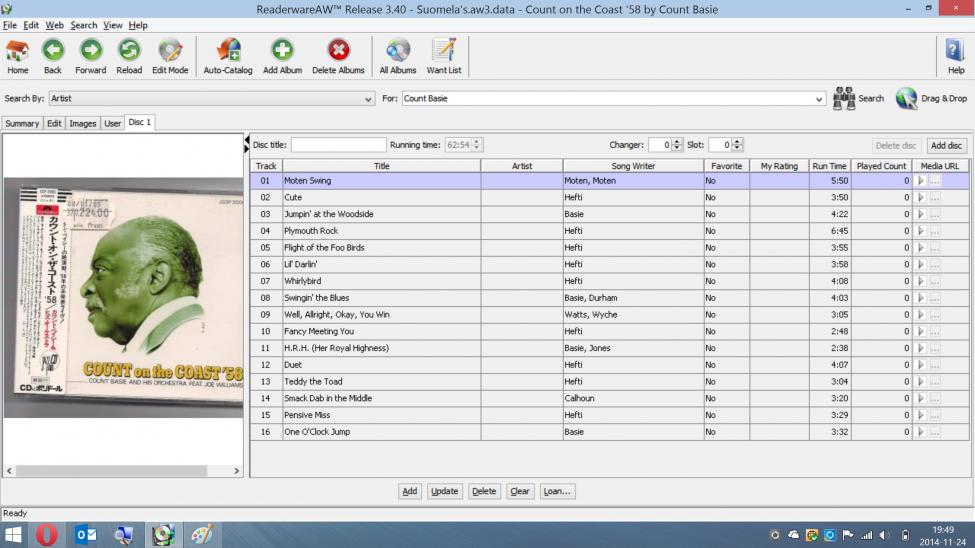Switch to the Images tab

(x=82, y=123)
